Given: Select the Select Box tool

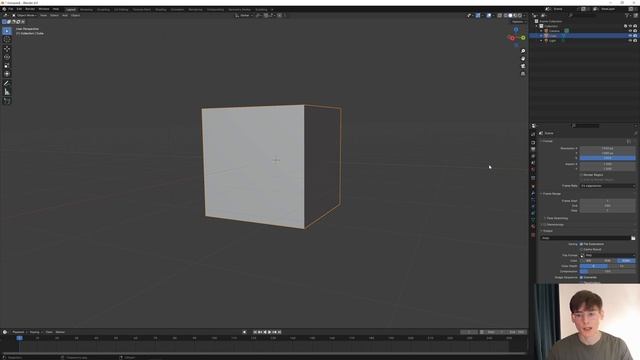Looking at the screenshot, I should [x=7, y=31].
